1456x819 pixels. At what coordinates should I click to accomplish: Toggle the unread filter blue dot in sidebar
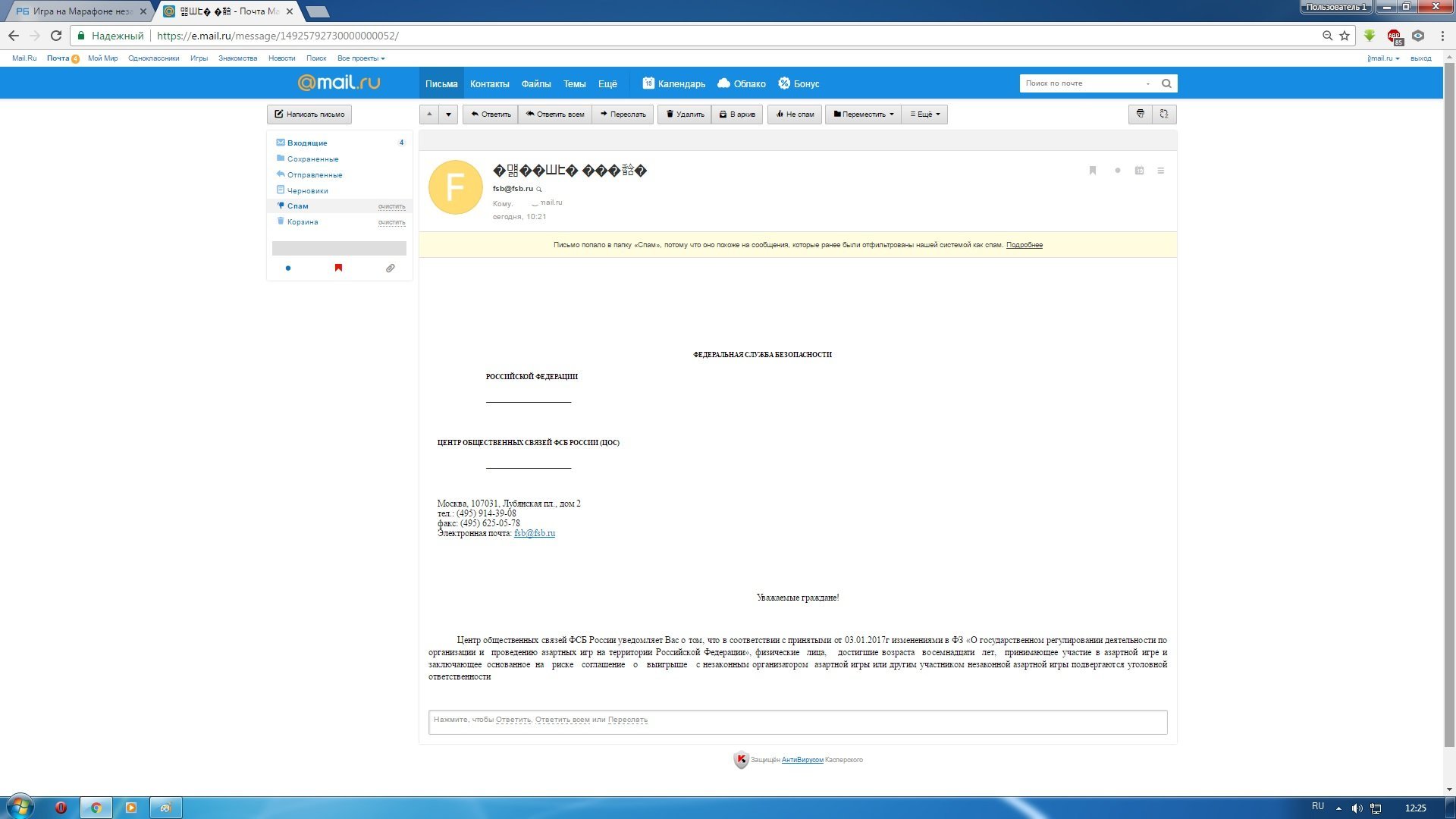(x=288, y=268)
